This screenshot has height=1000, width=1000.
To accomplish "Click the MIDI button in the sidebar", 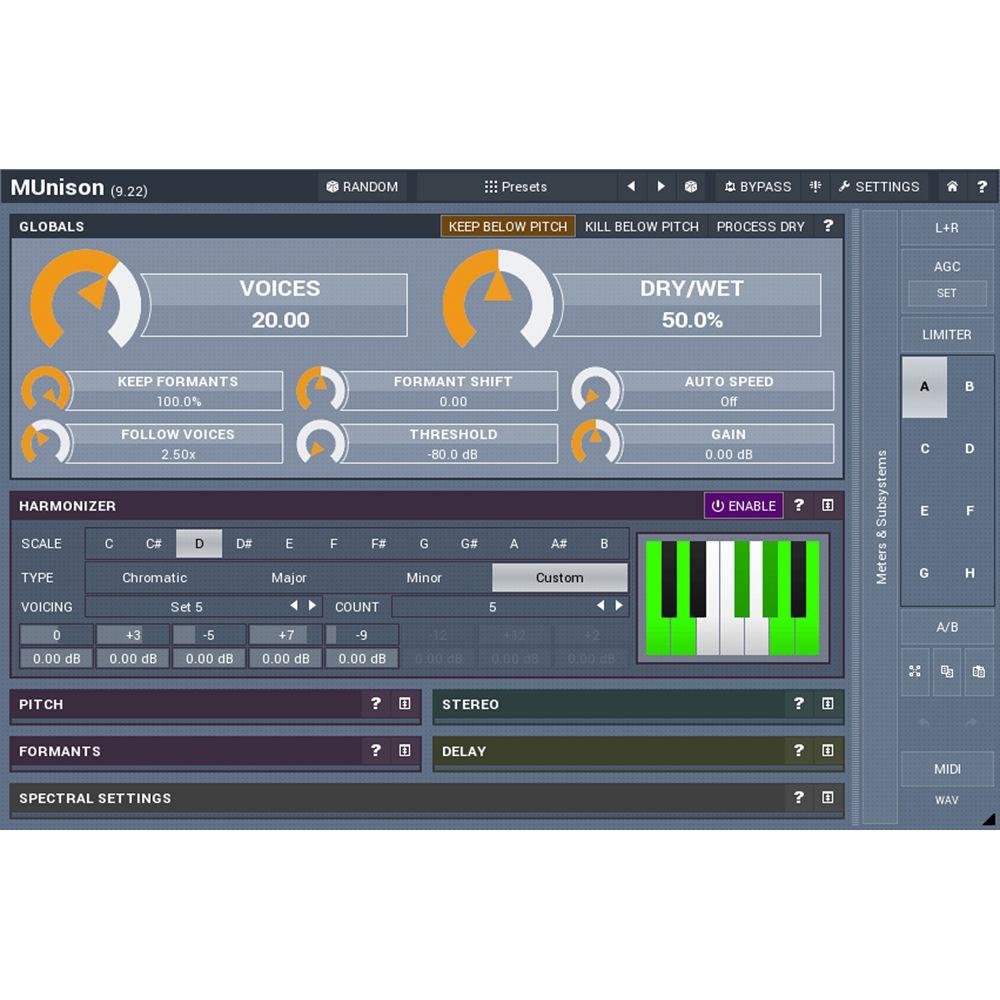I will pos(946,769).
